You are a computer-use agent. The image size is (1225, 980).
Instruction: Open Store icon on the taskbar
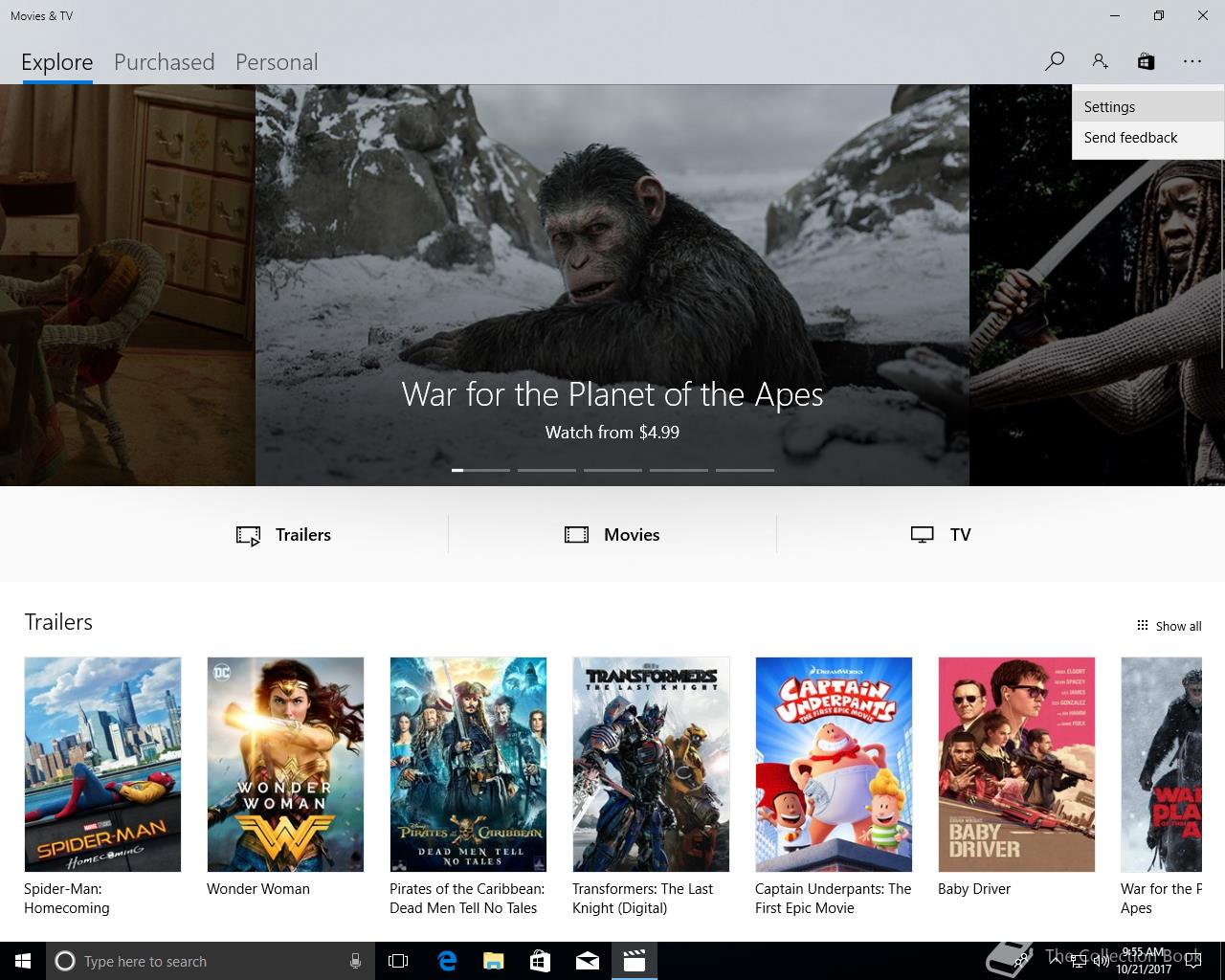(x=541, y=961)
